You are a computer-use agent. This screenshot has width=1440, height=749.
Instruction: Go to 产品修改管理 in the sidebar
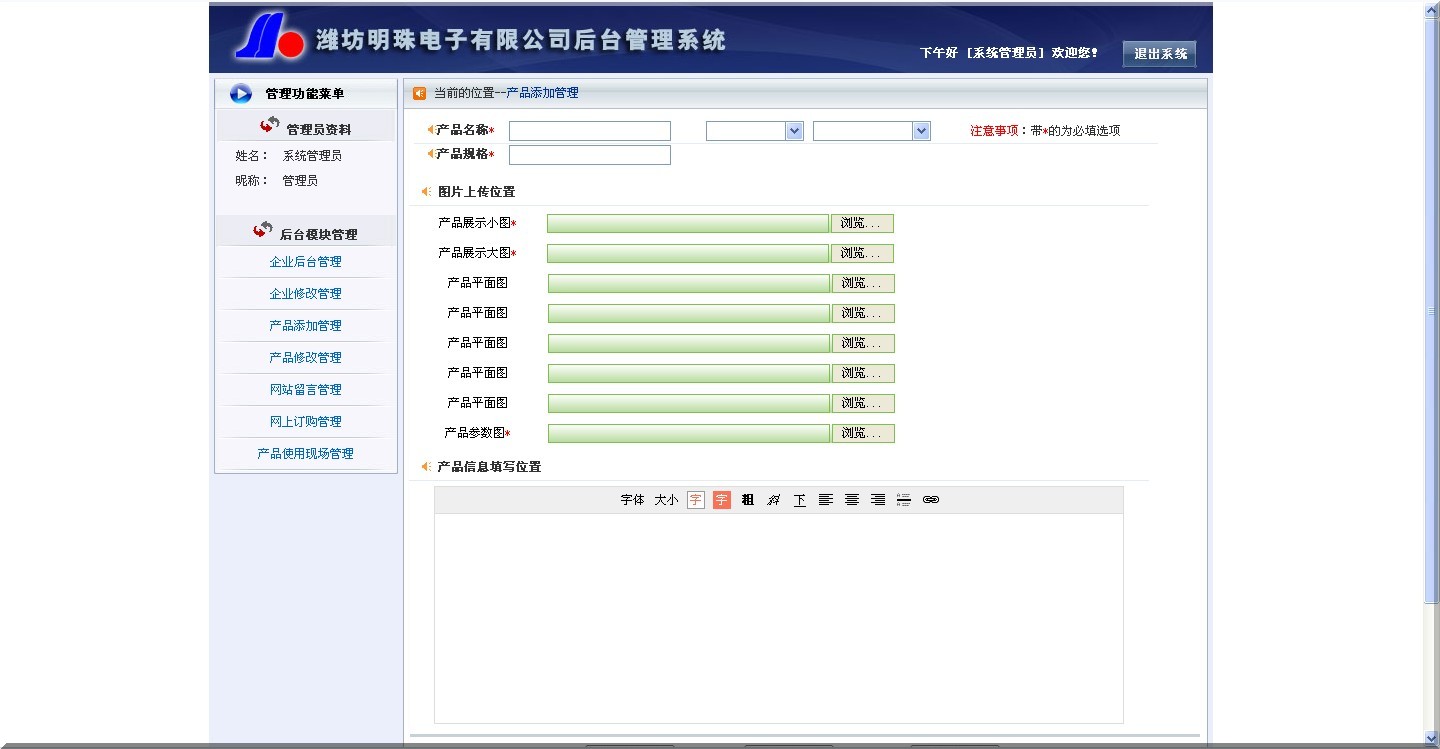click(306, 357)
